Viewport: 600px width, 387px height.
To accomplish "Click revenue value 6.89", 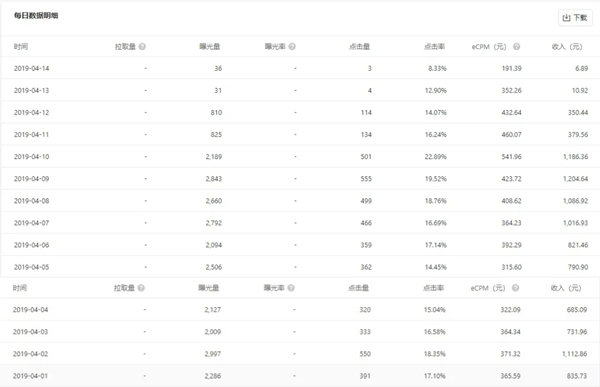I will click(x=581, y=69).
